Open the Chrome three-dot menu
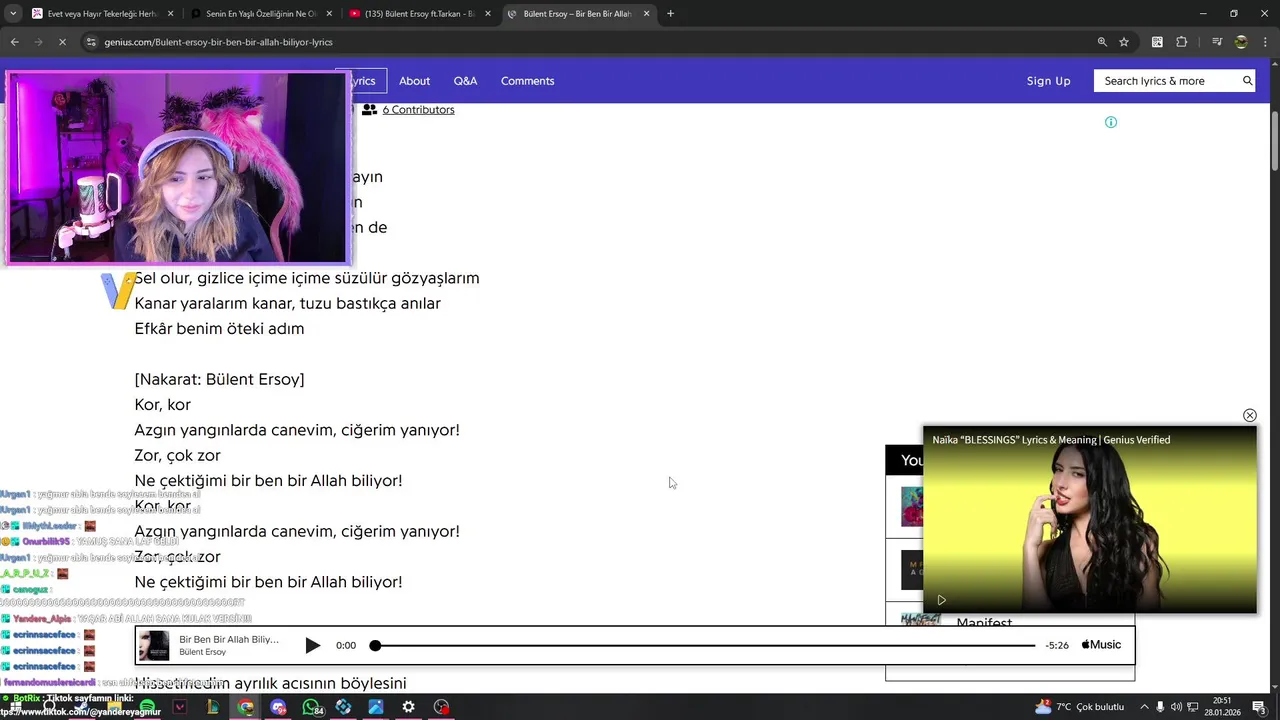Image resolution: width=1280 pixels, height=720 pixels. point(1265,42)
